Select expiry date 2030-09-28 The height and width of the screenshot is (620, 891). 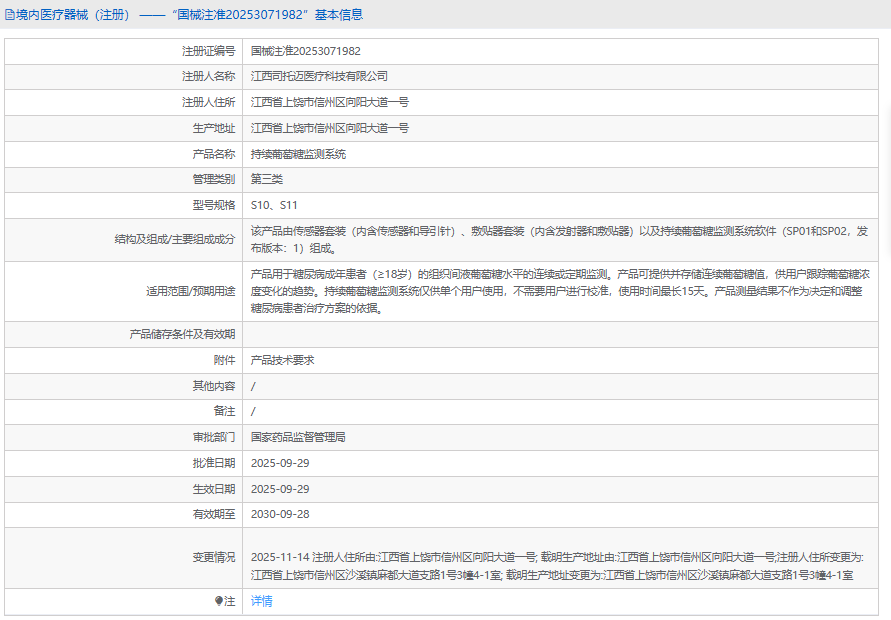(280, 514)
